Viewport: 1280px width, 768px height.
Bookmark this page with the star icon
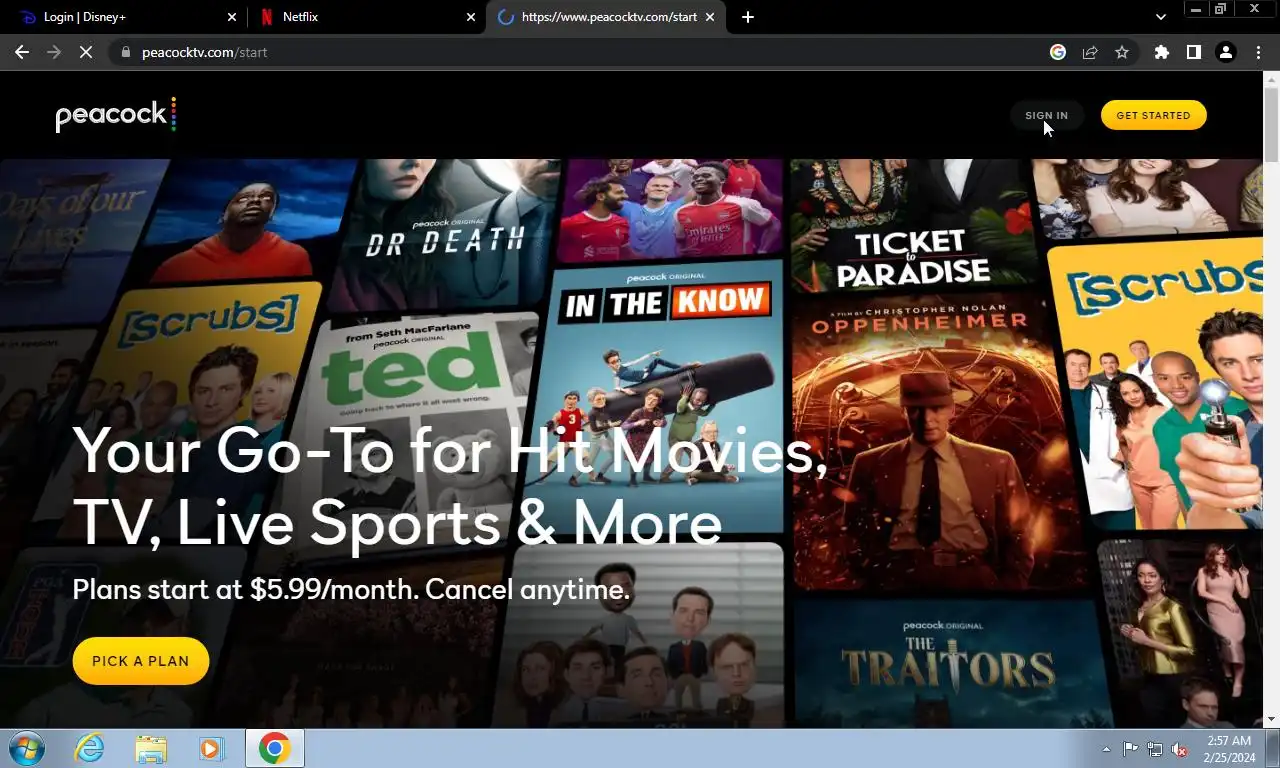(x=1122, y=52)
